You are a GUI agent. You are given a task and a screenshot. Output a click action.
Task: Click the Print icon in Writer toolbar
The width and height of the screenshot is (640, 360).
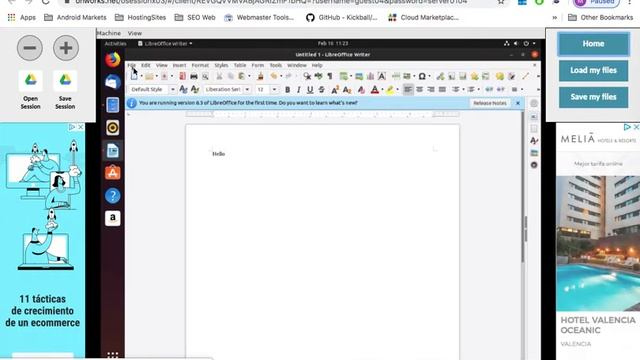pos(194,76)
